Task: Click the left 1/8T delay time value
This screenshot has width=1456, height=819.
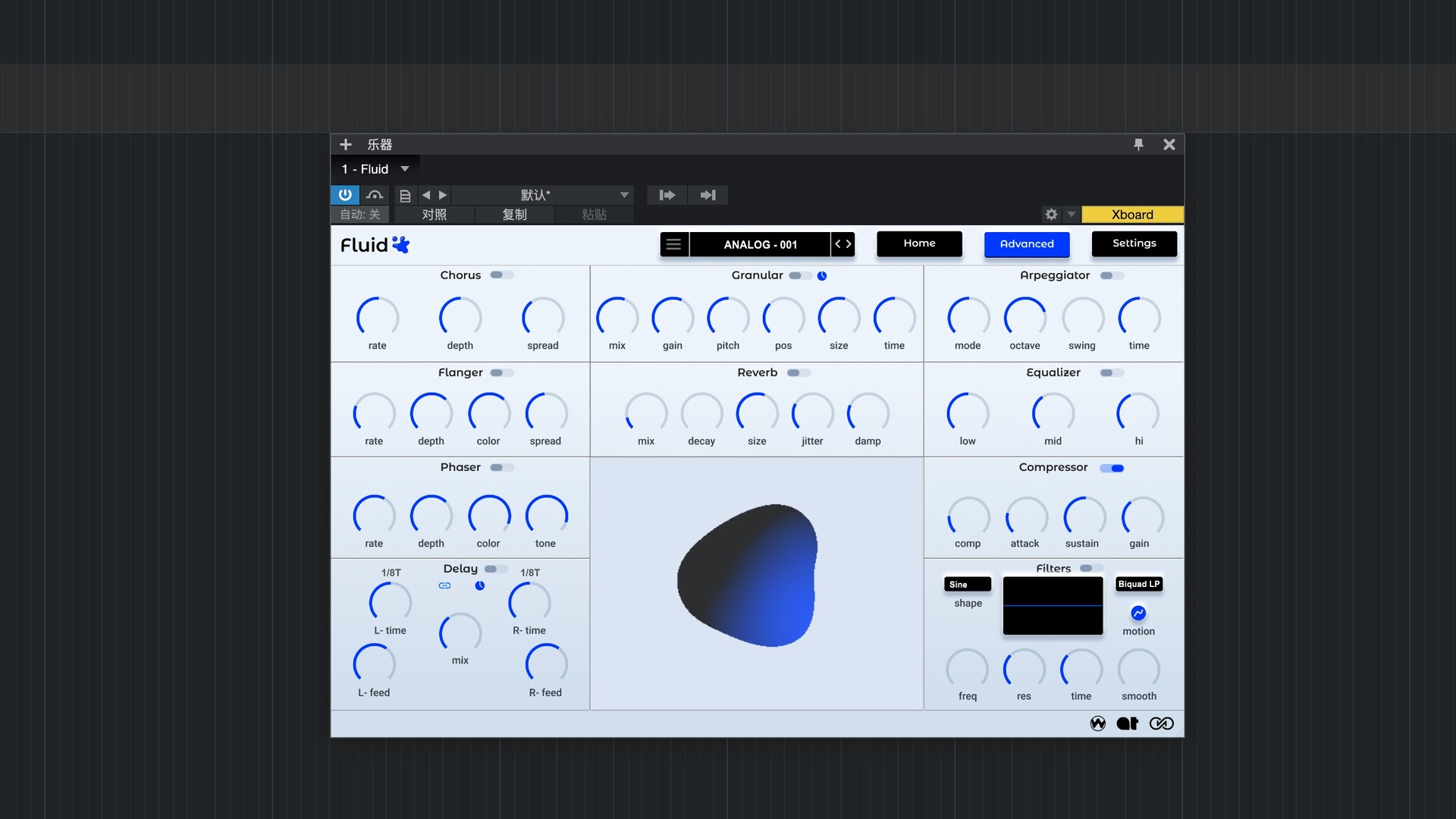Action: [x=391, y=573]
